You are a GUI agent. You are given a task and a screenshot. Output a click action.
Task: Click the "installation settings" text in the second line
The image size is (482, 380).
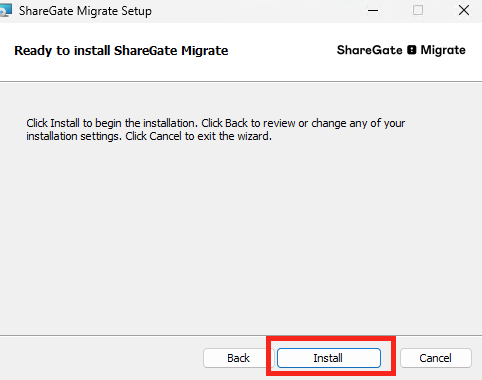[x=74, y=136]
